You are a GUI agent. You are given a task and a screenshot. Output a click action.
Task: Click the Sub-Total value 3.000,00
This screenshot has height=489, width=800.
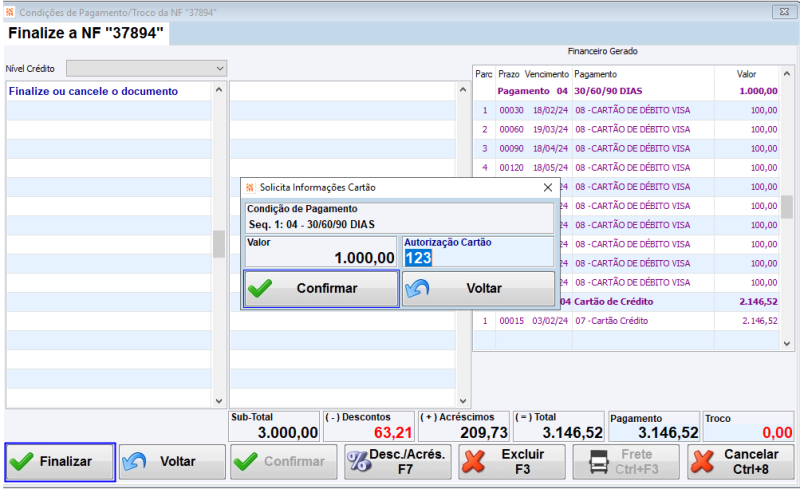pyautogui.click(x=288, y=433)
